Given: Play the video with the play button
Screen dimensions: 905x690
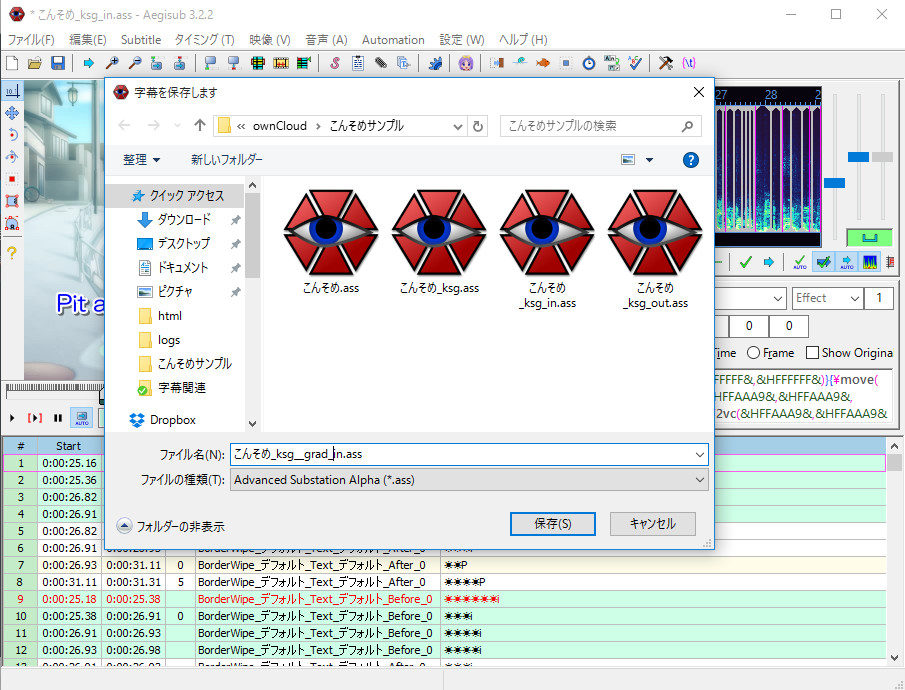Looking at the screenshot, I should click(12, 417).
